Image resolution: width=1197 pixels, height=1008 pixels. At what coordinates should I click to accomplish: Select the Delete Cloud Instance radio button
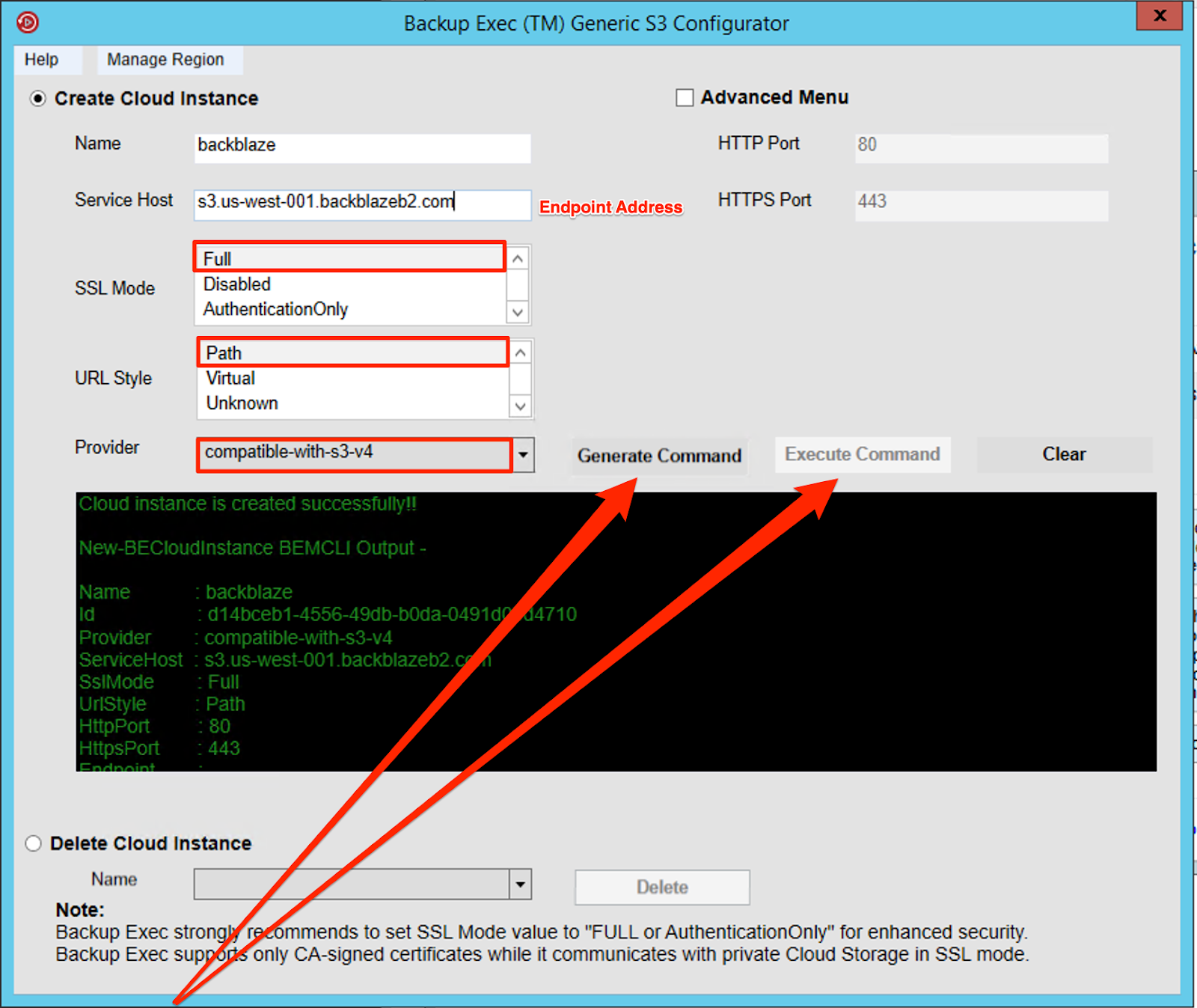(x=33, y=843)
